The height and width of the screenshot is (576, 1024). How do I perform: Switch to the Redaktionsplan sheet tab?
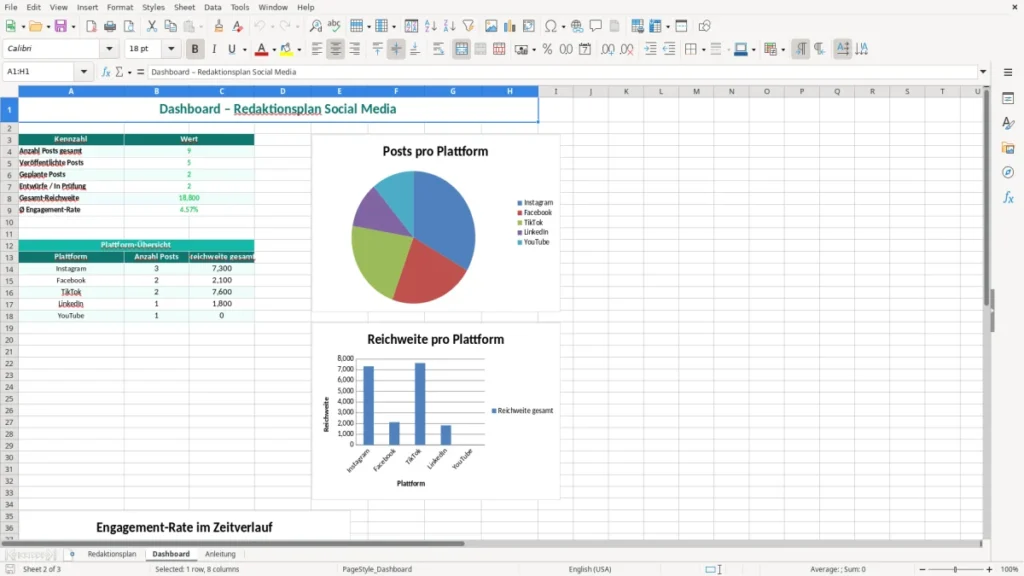click(x=112, y=554)
